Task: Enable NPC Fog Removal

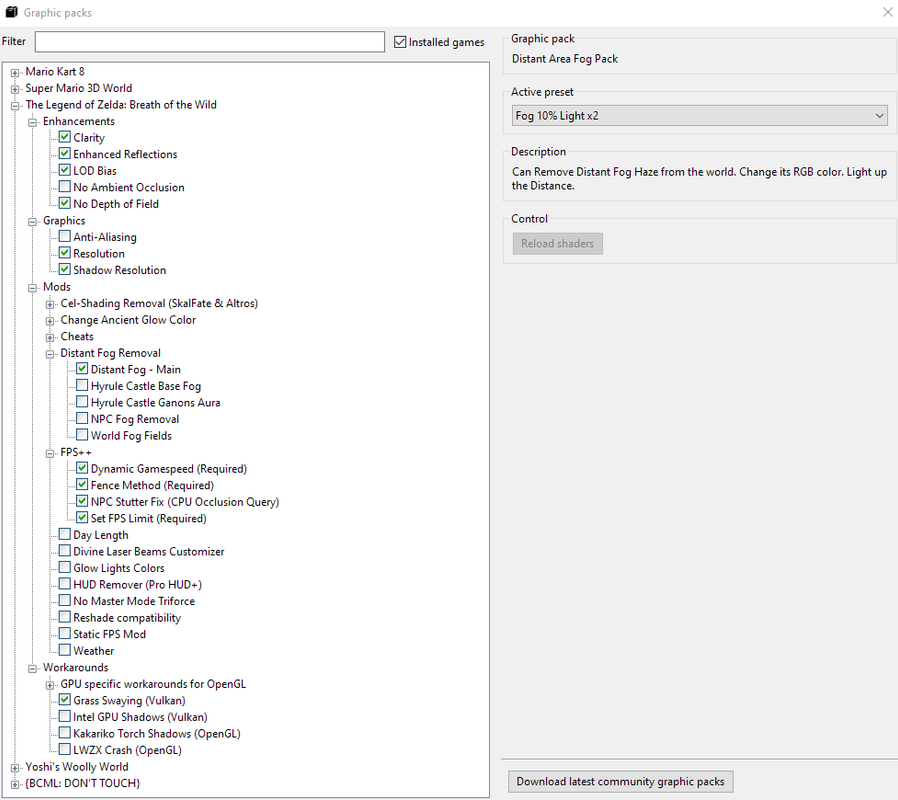Action: pyautogui.click(x=82, y=419)
